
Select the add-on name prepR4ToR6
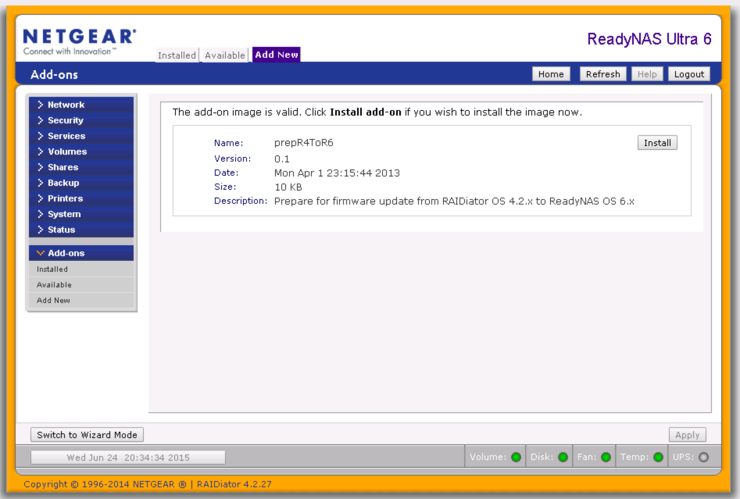[x=303, y=143]
